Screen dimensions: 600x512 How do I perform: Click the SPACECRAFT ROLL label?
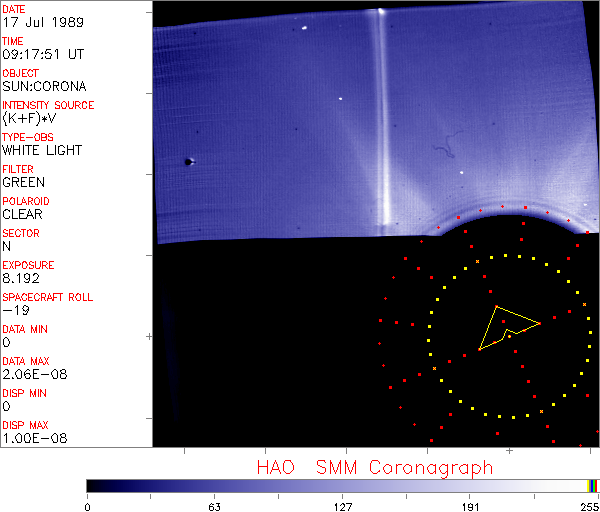(48, 297)
